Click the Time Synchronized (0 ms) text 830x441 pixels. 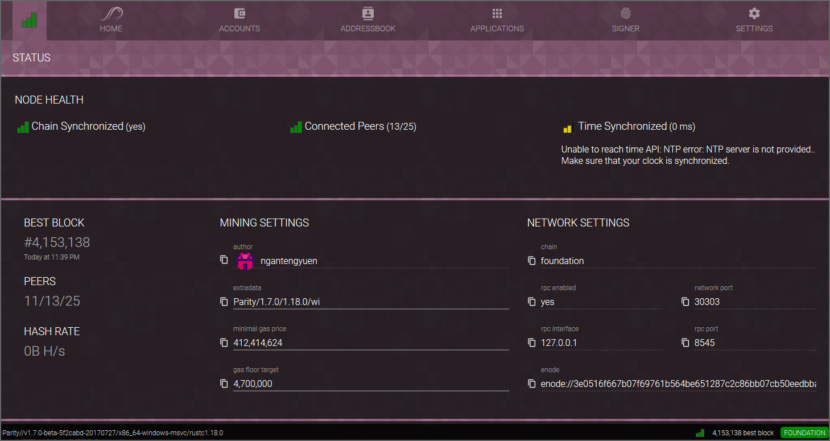637,127
